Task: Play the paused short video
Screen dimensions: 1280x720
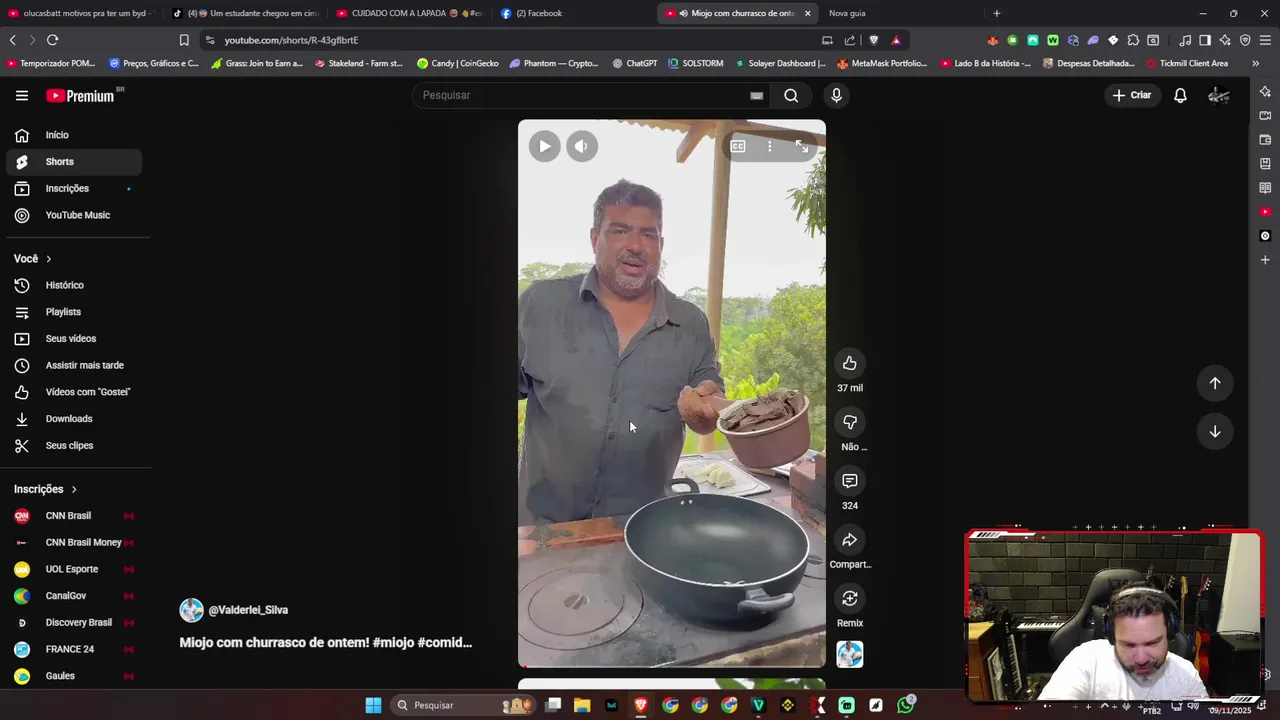Action: [x=544, y=146]
